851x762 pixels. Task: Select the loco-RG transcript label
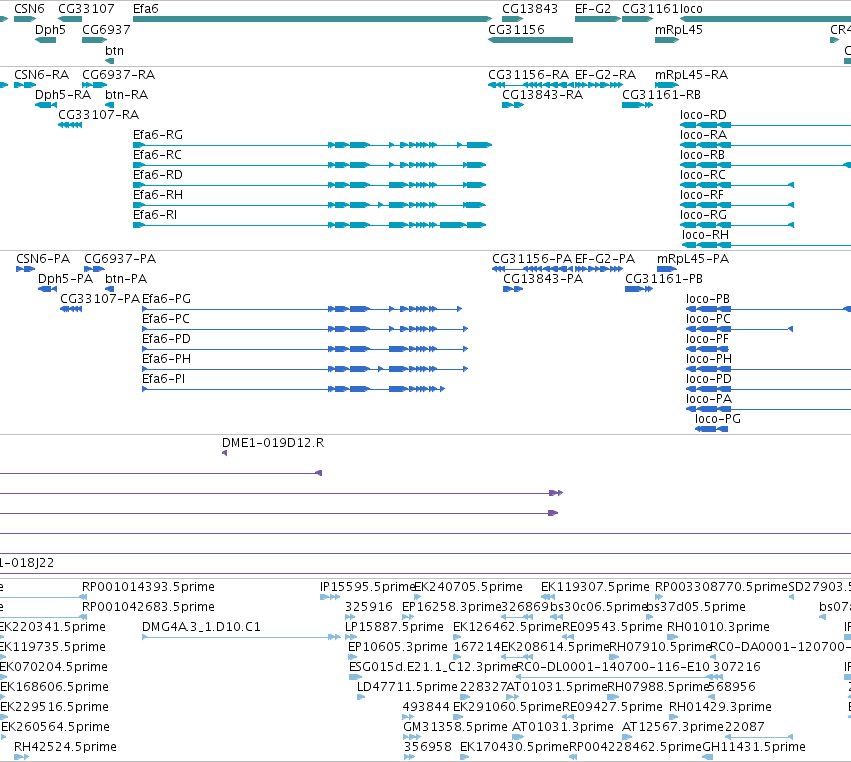pos(703,215)
